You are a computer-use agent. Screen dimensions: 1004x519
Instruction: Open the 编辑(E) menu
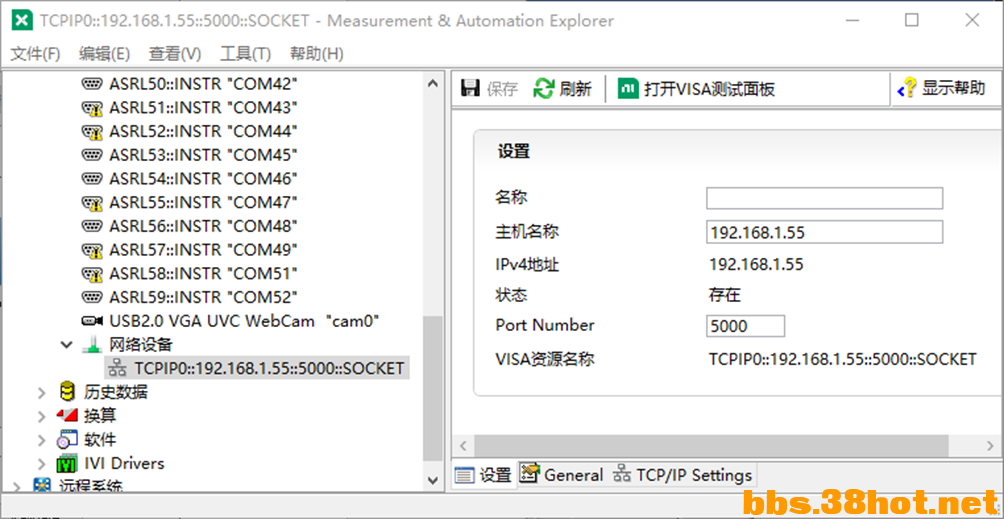click(104, 54)
